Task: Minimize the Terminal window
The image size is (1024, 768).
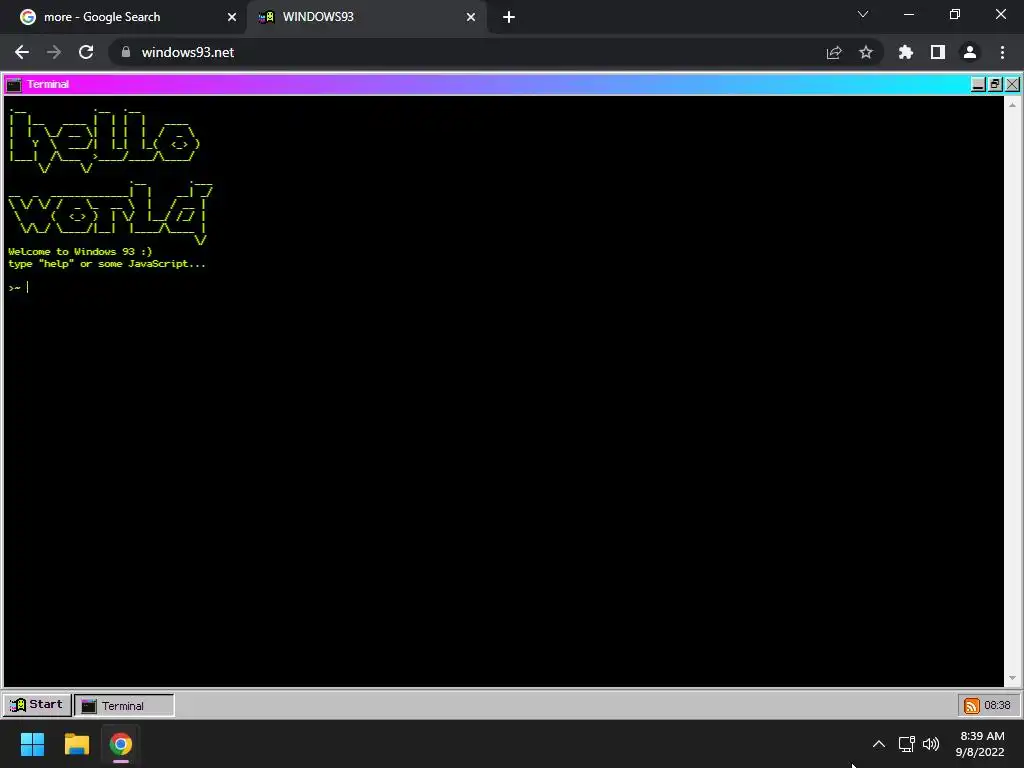Action: click(x=978, y=84)
